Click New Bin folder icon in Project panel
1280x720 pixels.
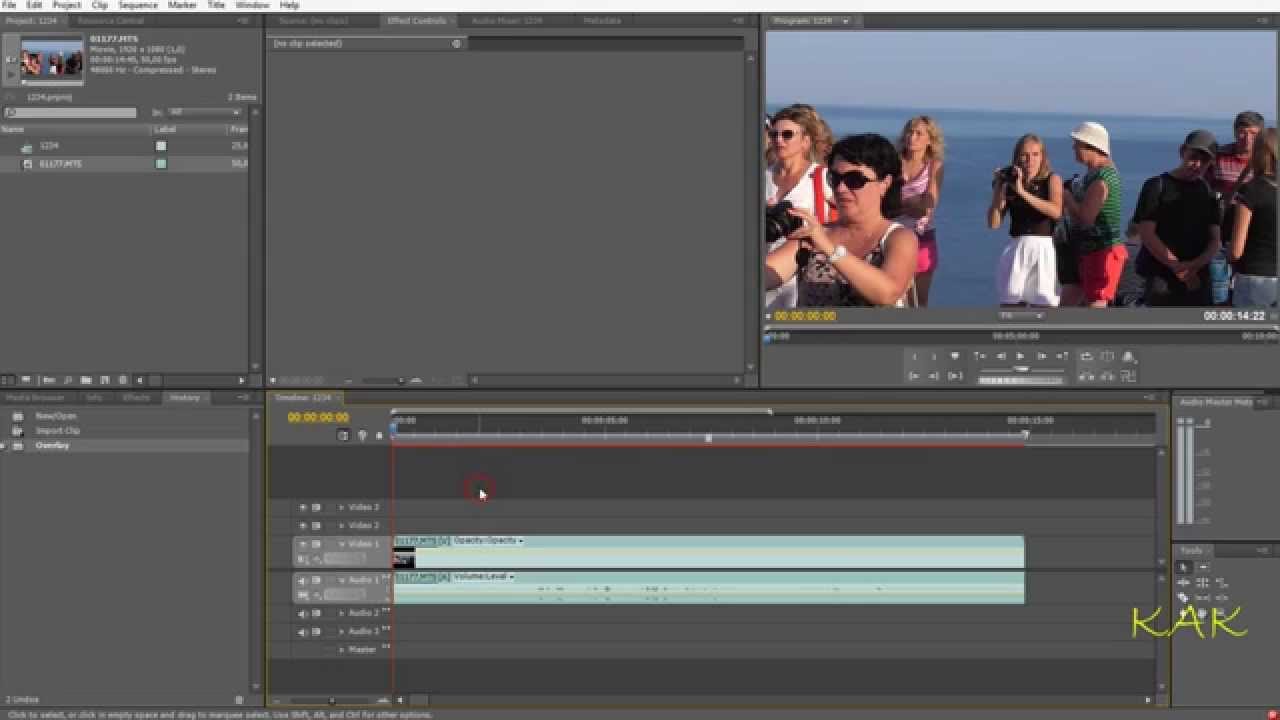[85, 380]
